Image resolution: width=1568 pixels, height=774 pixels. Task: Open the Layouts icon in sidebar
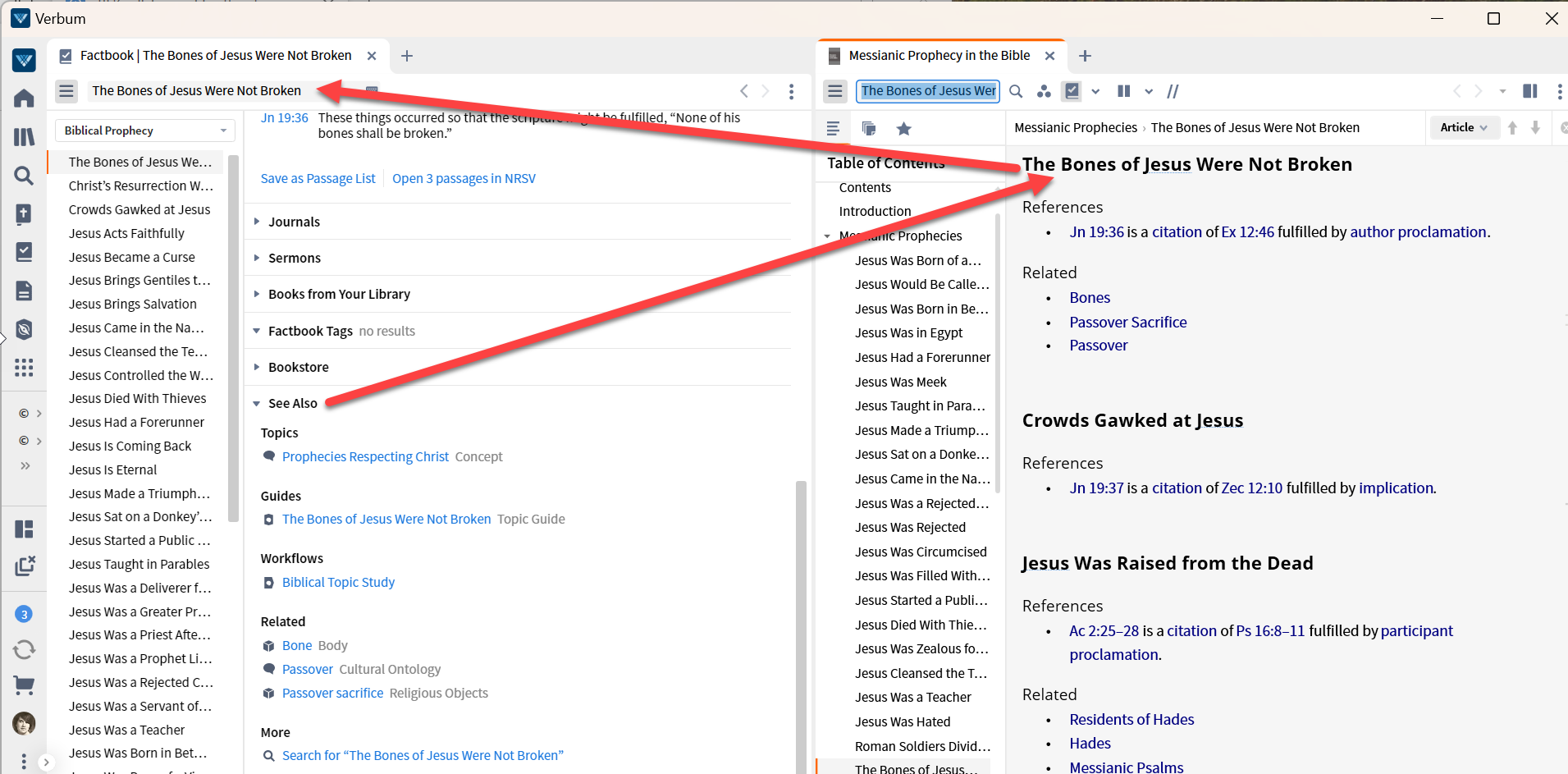(24, 529)
